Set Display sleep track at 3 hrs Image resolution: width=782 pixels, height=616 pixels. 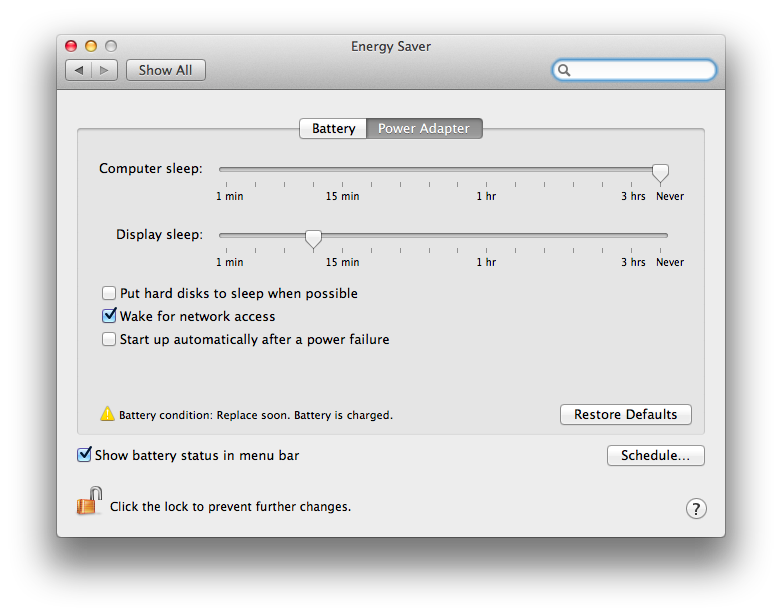tap(631, 235)
